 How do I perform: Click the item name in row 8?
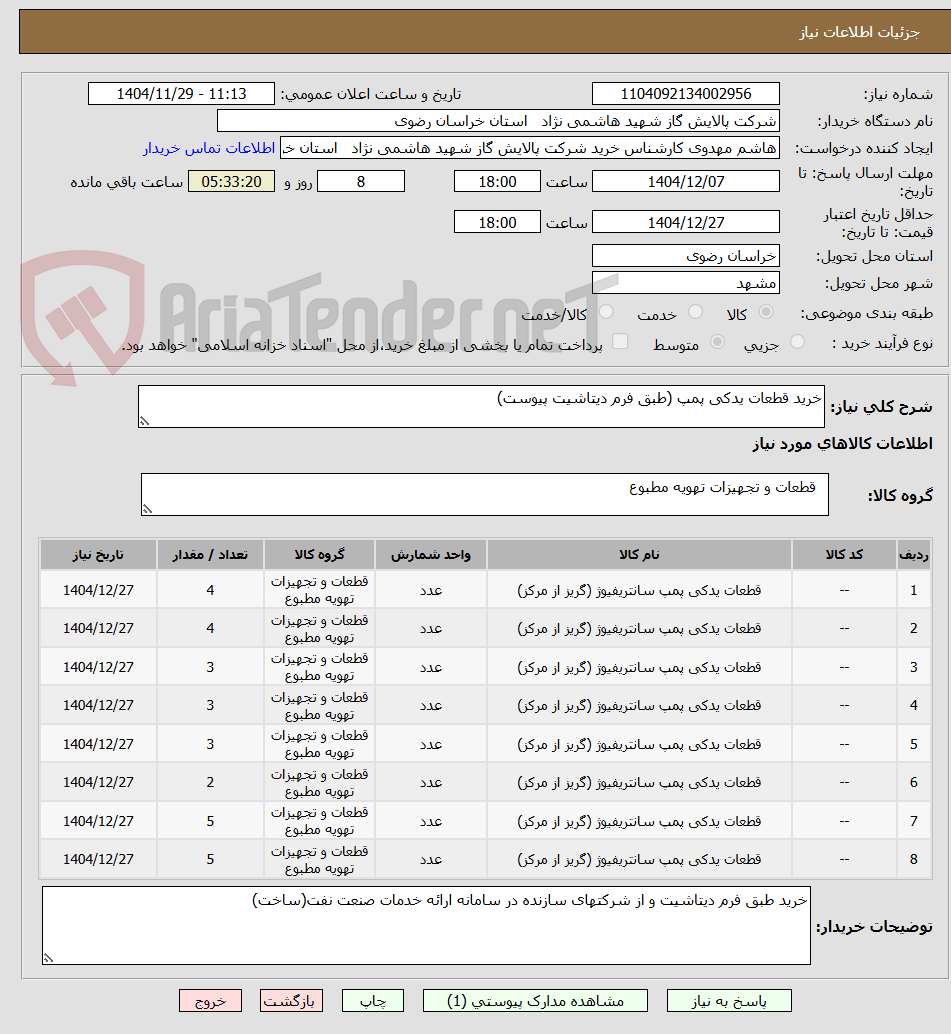click(639, 859)
